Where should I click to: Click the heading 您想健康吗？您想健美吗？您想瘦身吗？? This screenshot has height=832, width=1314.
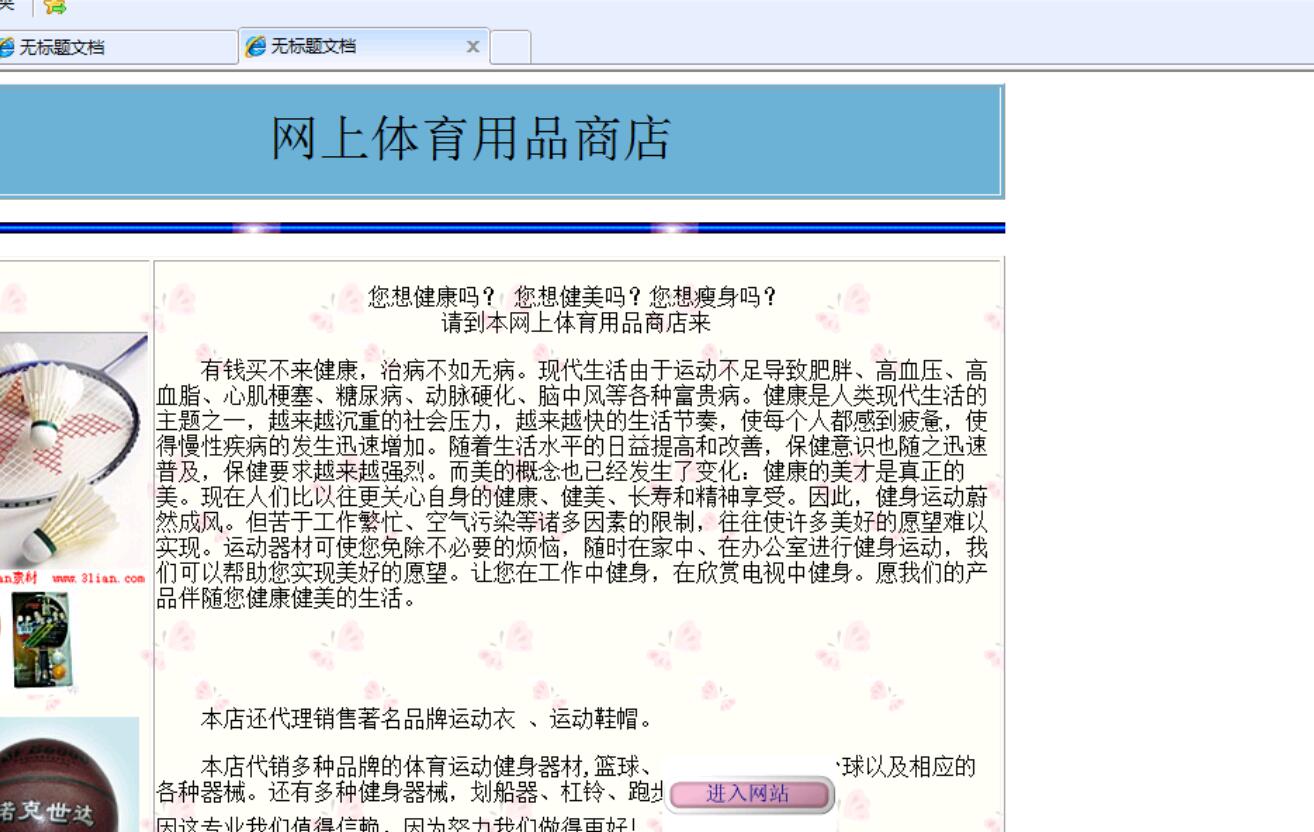click(573, 298)
